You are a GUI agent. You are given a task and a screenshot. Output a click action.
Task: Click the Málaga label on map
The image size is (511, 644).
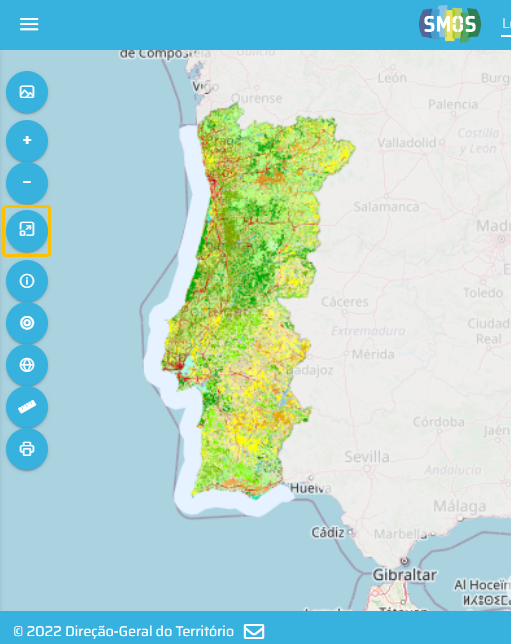460,506
